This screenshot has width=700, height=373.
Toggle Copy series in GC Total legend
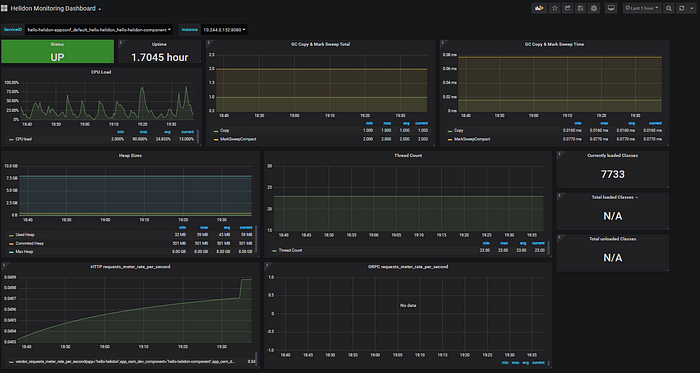pyautogui.click(x=224, y=131)
